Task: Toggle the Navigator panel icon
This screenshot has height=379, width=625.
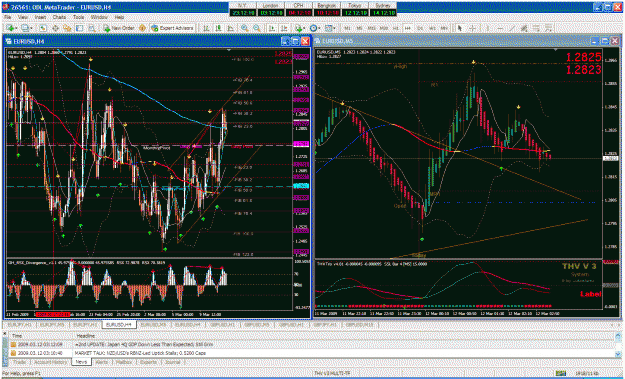Action: pos(67,28)
